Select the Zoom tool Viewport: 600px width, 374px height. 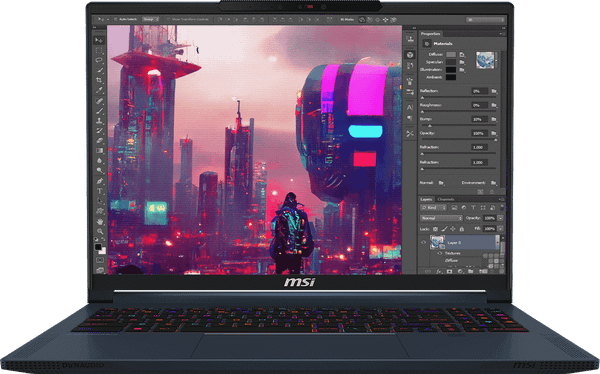(100, 231)
